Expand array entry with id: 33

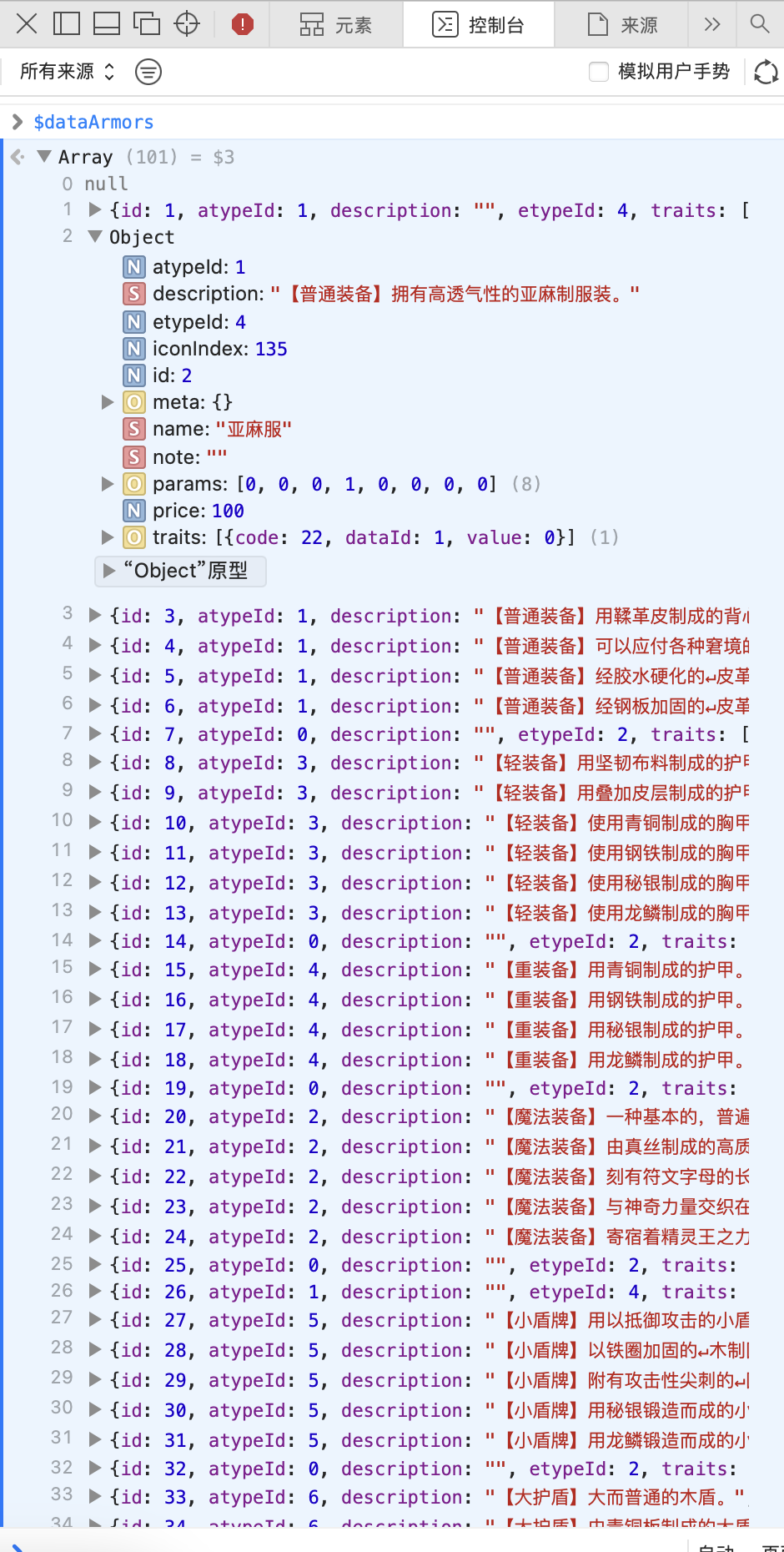point(95,1496)
